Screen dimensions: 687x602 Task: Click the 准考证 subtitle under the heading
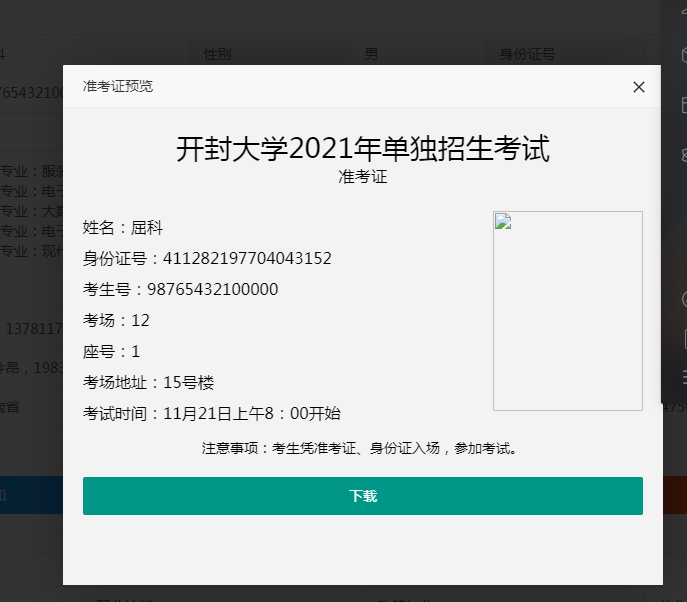[x=362, y=177]
